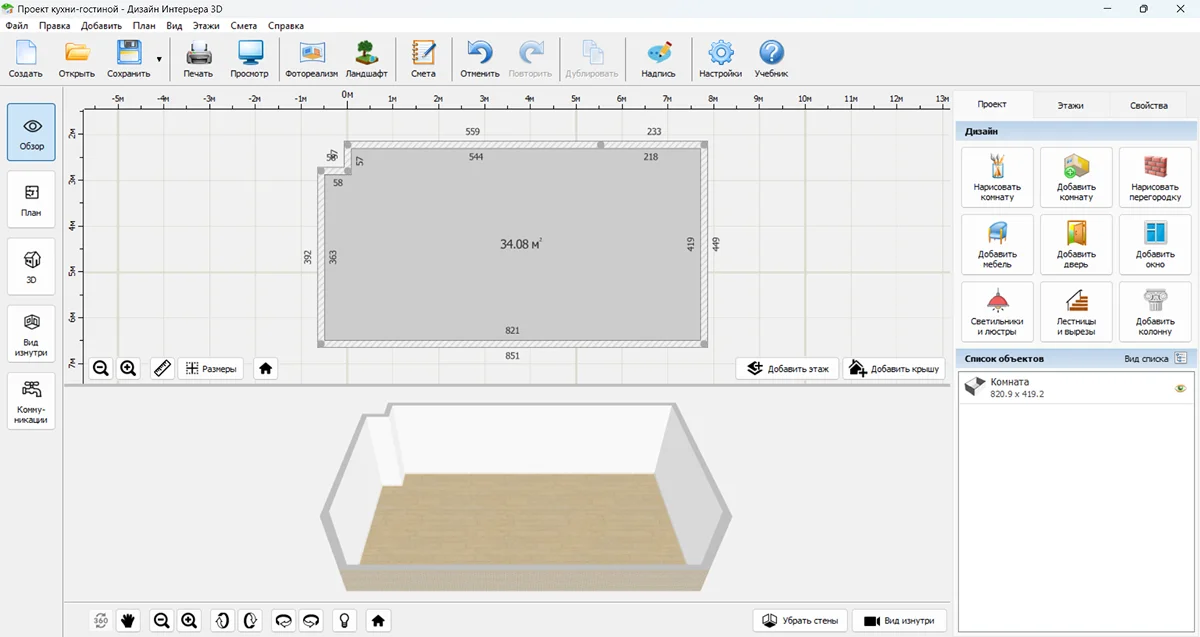Click the Фотореализм toolbar icon

pyautogui.click(x=312, y=60)
